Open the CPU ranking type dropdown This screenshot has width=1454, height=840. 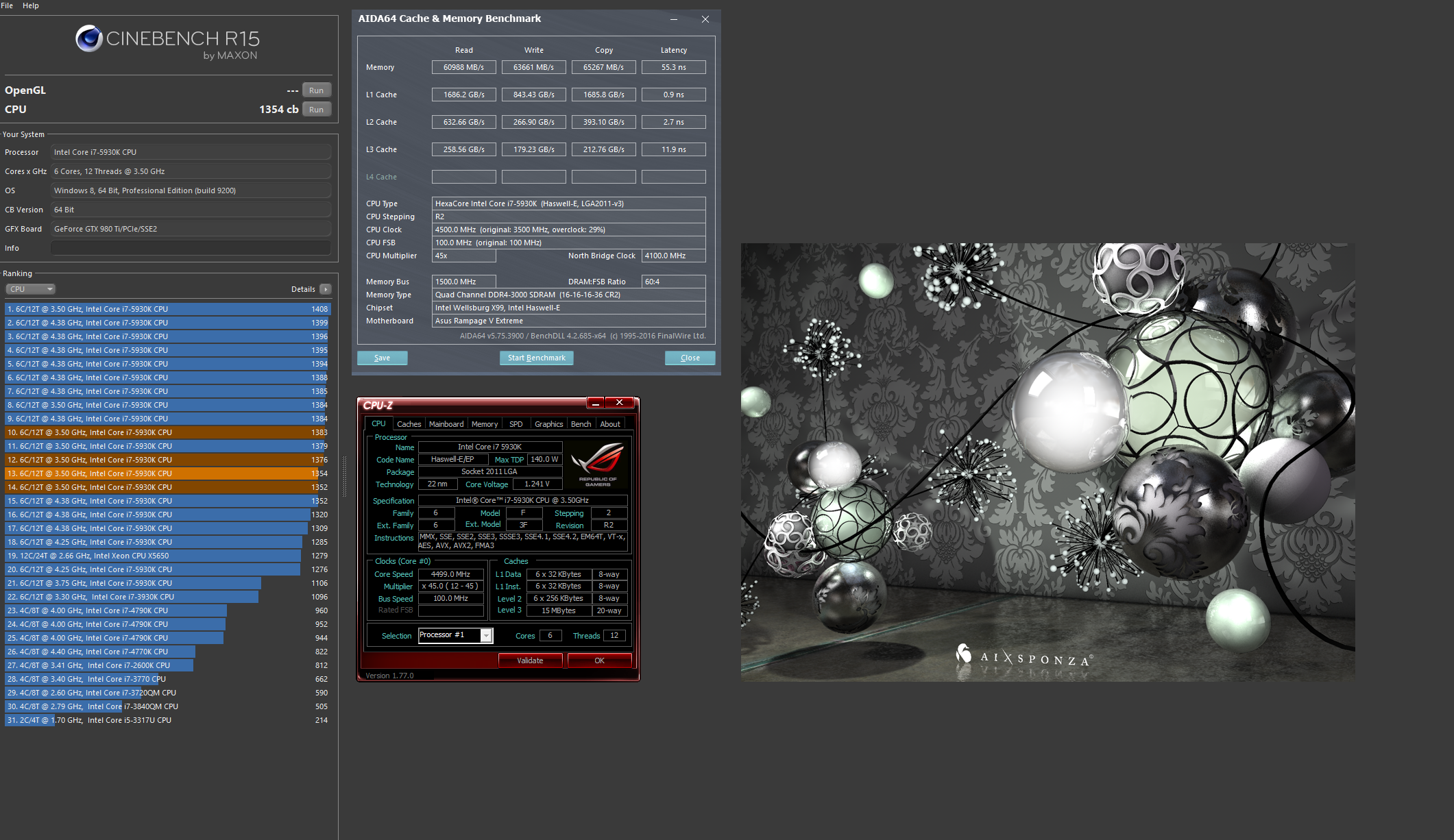click(31, 289)
